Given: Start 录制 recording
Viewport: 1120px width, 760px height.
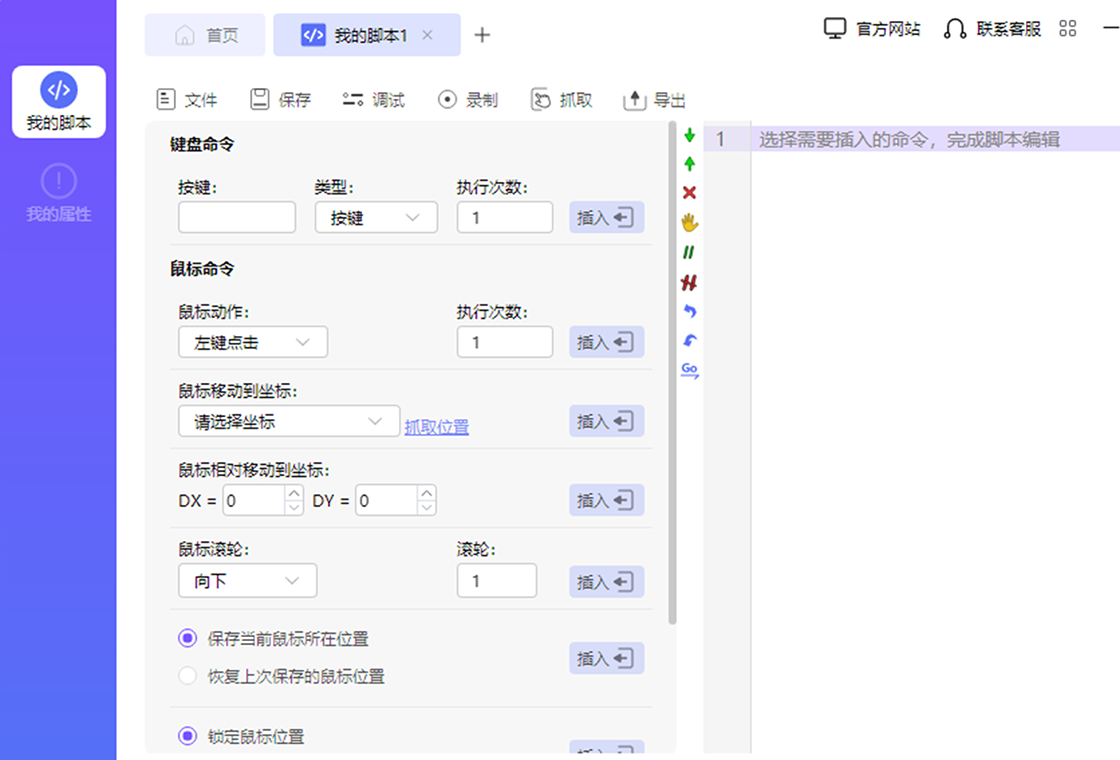Looking at the screenshot, I should click(468, 99).
